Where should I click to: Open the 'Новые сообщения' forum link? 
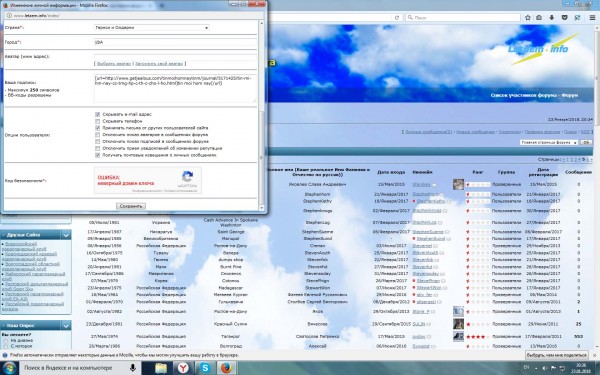click(475, 132)
